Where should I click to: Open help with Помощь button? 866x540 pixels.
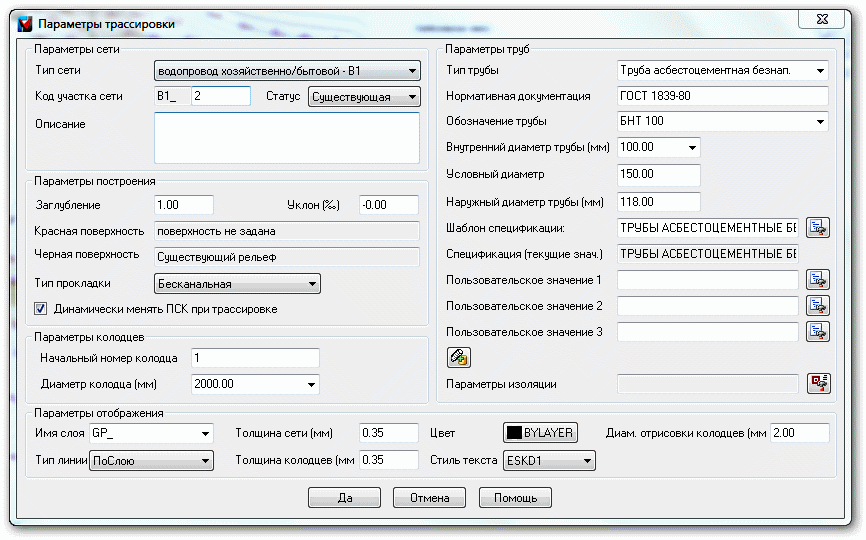[515, 497]
